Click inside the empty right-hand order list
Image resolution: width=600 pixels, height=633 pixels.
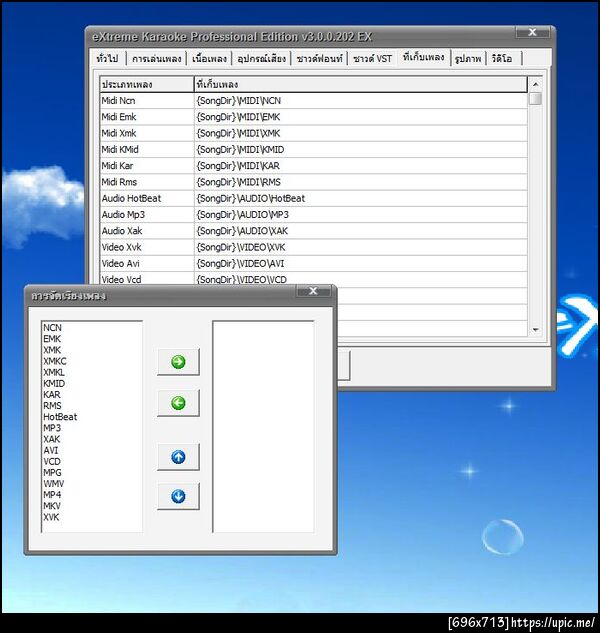[x=263, y=427]
